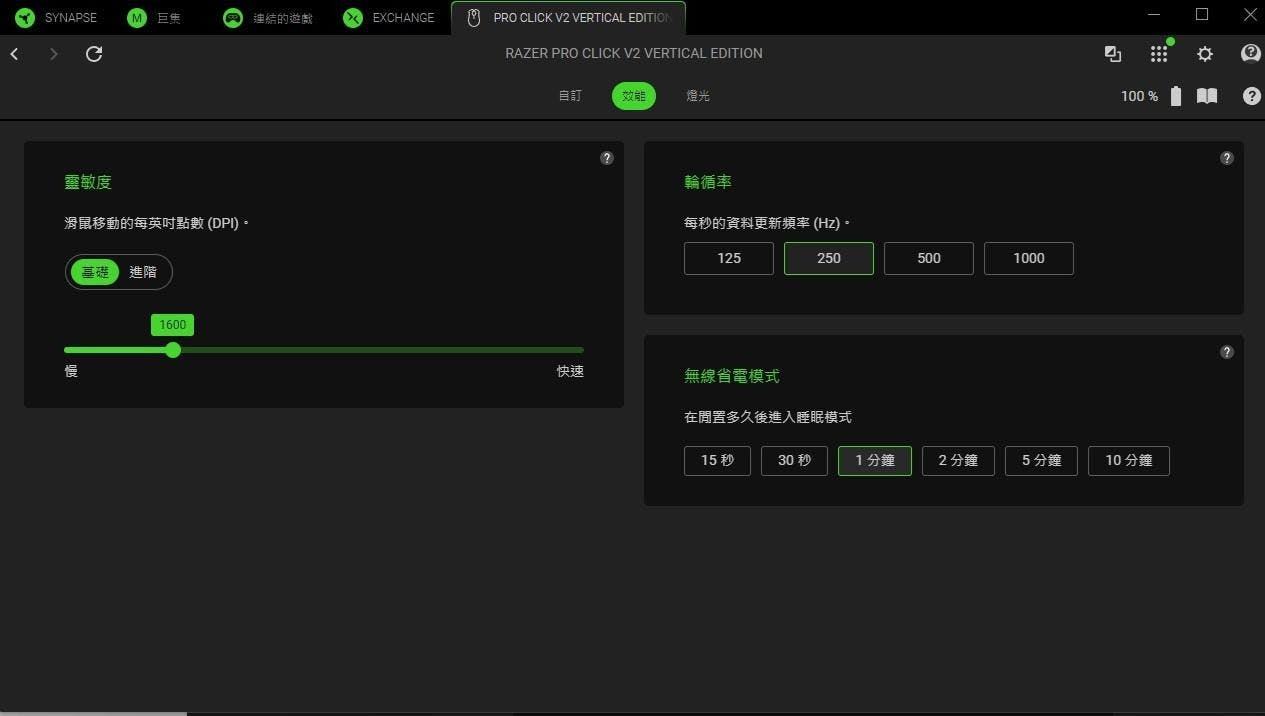This screenshot has height=716, width=1265.
Task: Click the 靈敏度 panel heading
Action: point(88,182)
